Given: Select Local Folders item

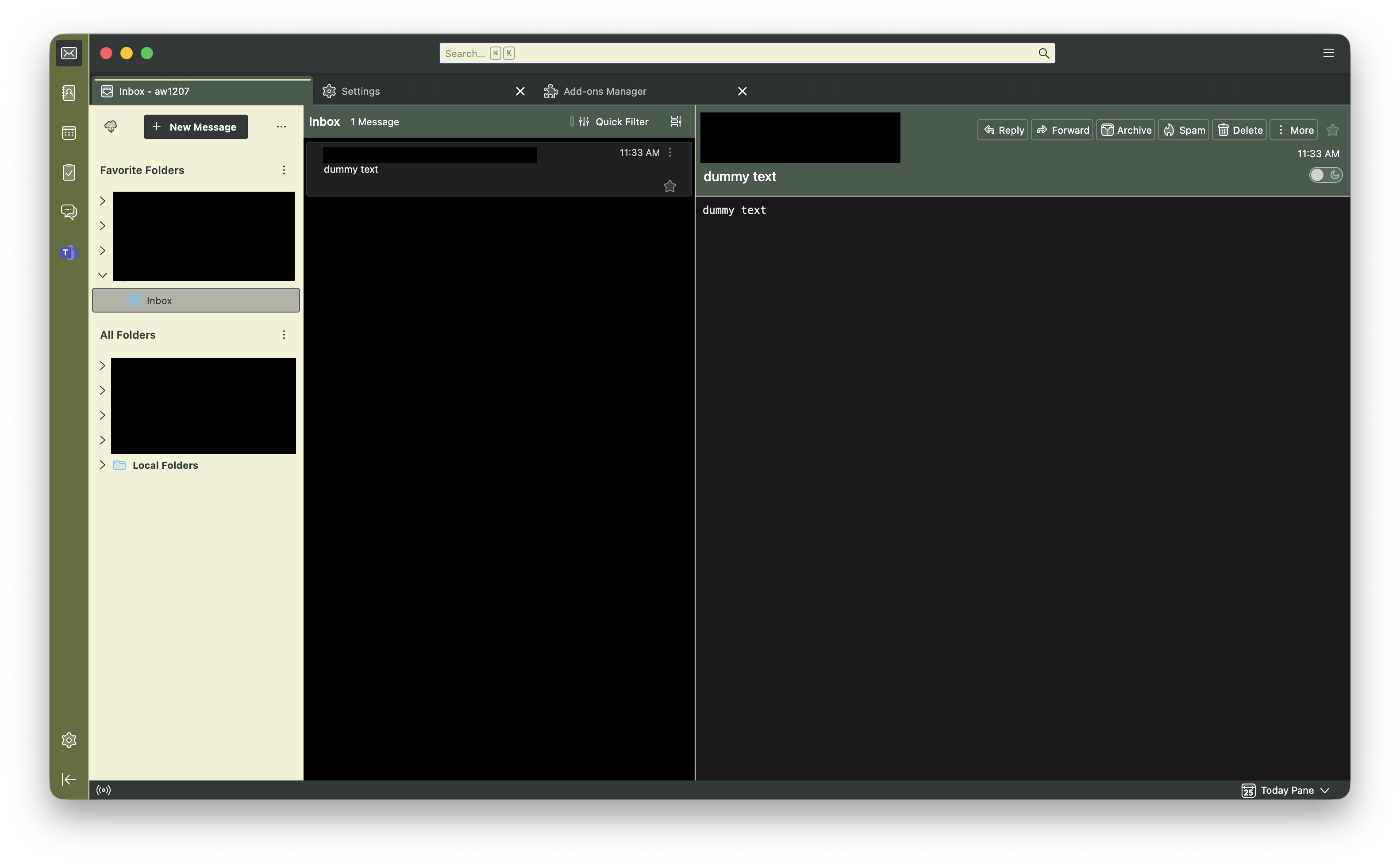Looking at the screenshot, I should click(x=165, y=465).
